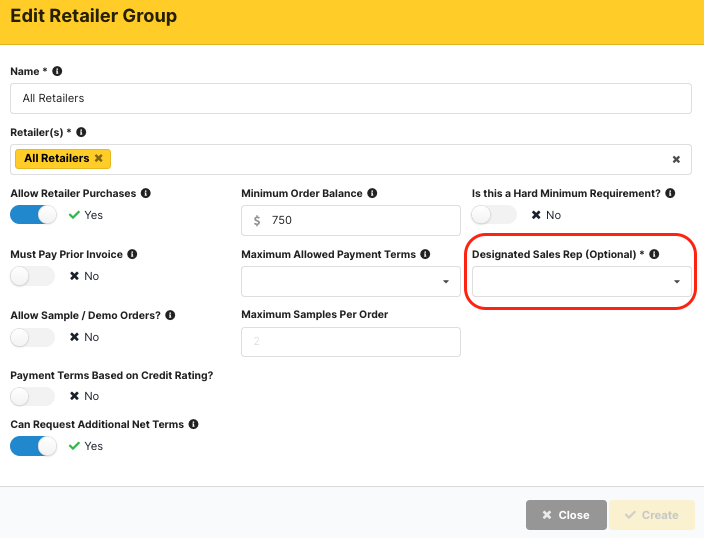The image size is (704, 538).
Task: Click the Close button
Action: point(566,515)
